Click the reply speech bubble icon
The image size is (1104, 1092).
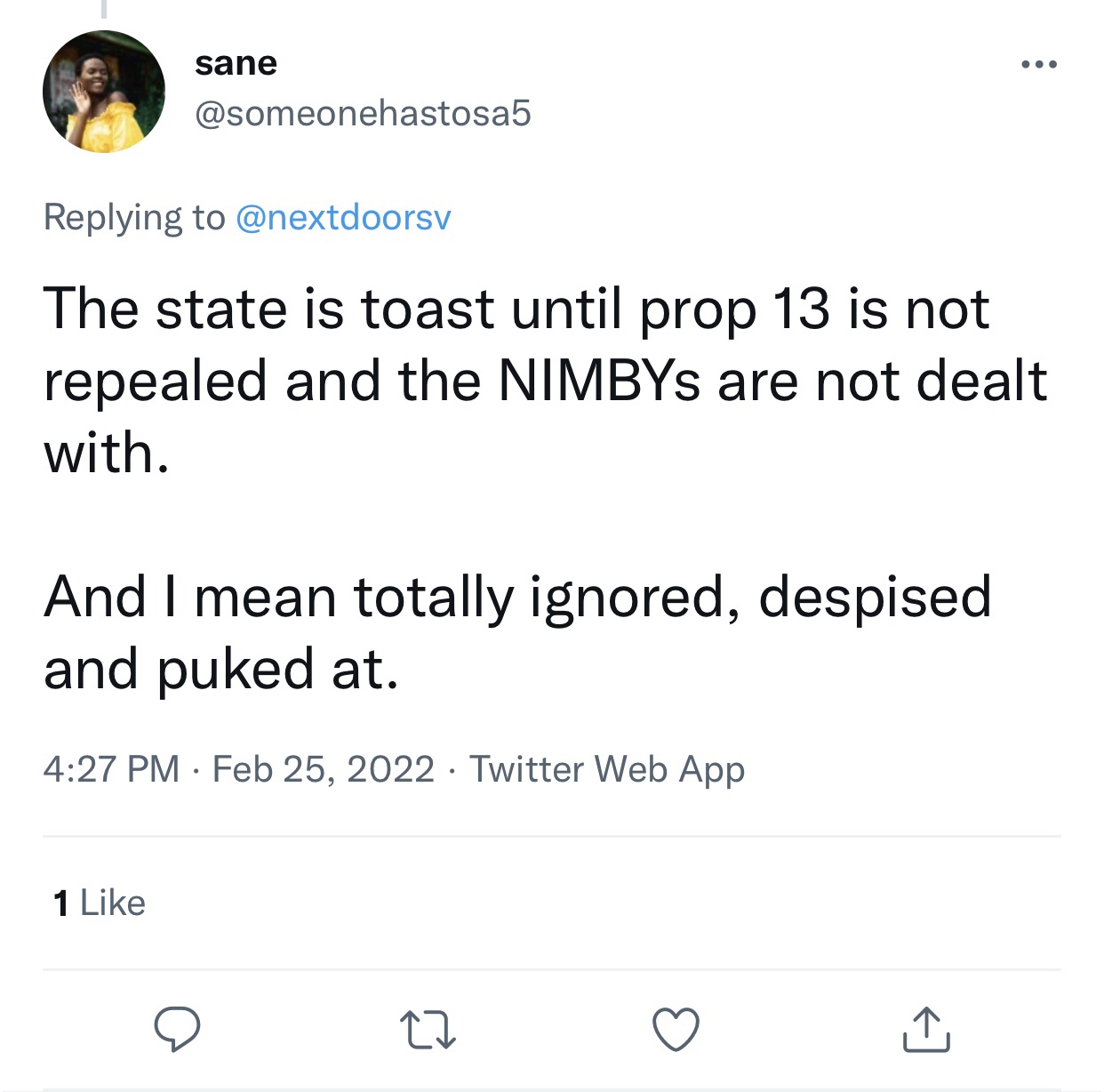pyautogui.click(x=177, y=1029)
